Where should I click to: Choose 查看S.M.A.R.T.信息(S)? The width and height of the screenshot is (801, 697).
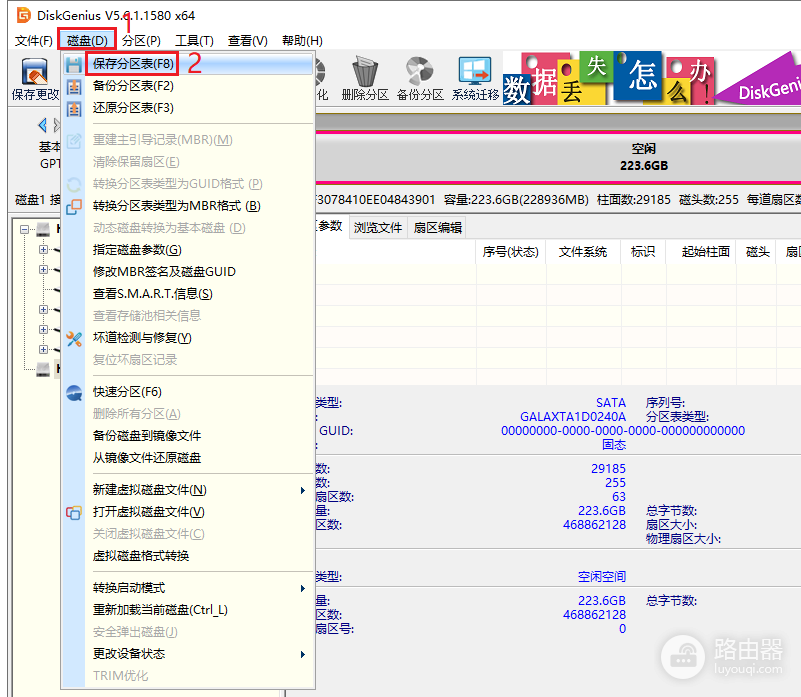(187, 294)
